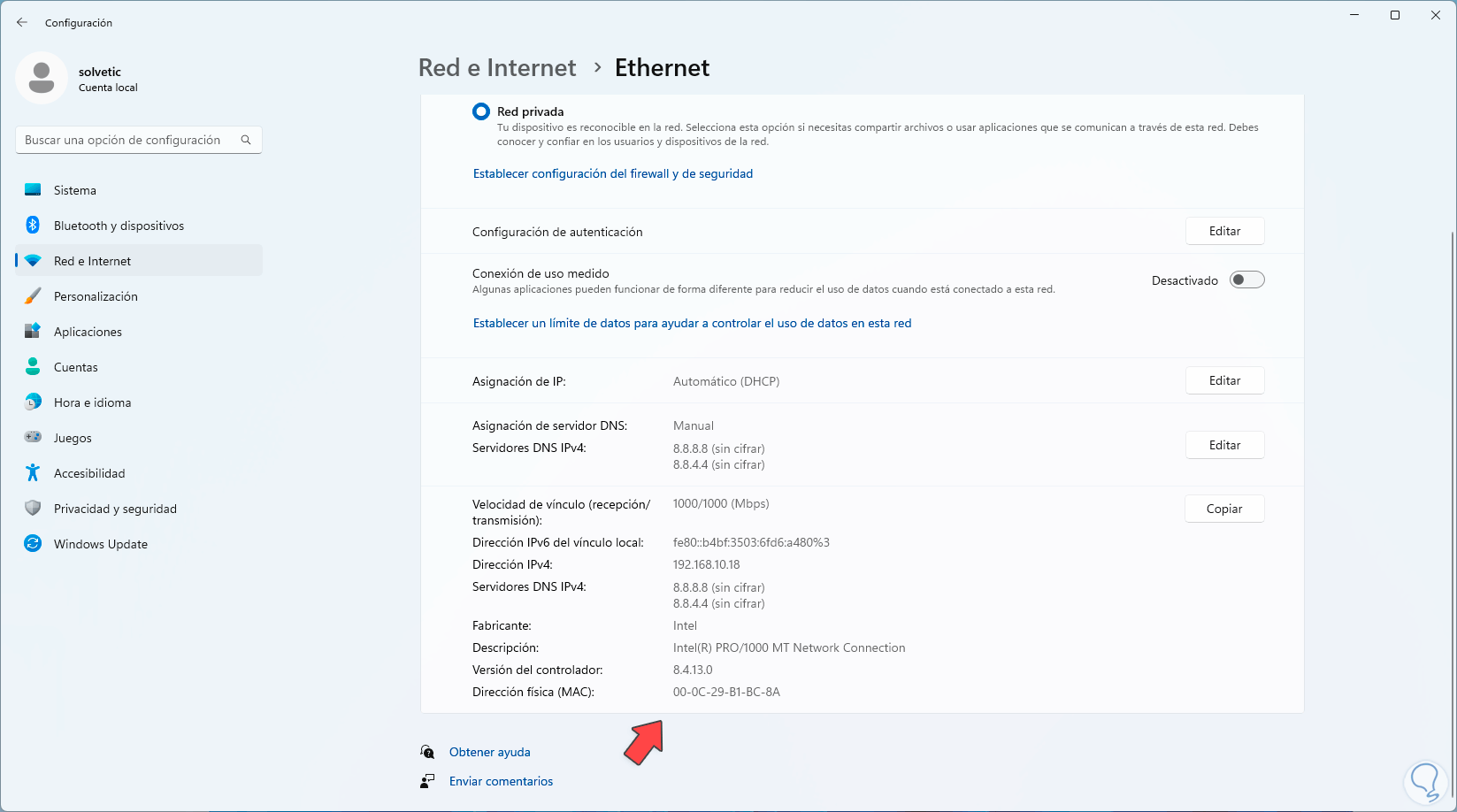Image resolution: width=1457 pixels, height=812 pixels.
Task: Click the Sistema monitor icon
Action: tap(33, 190)
